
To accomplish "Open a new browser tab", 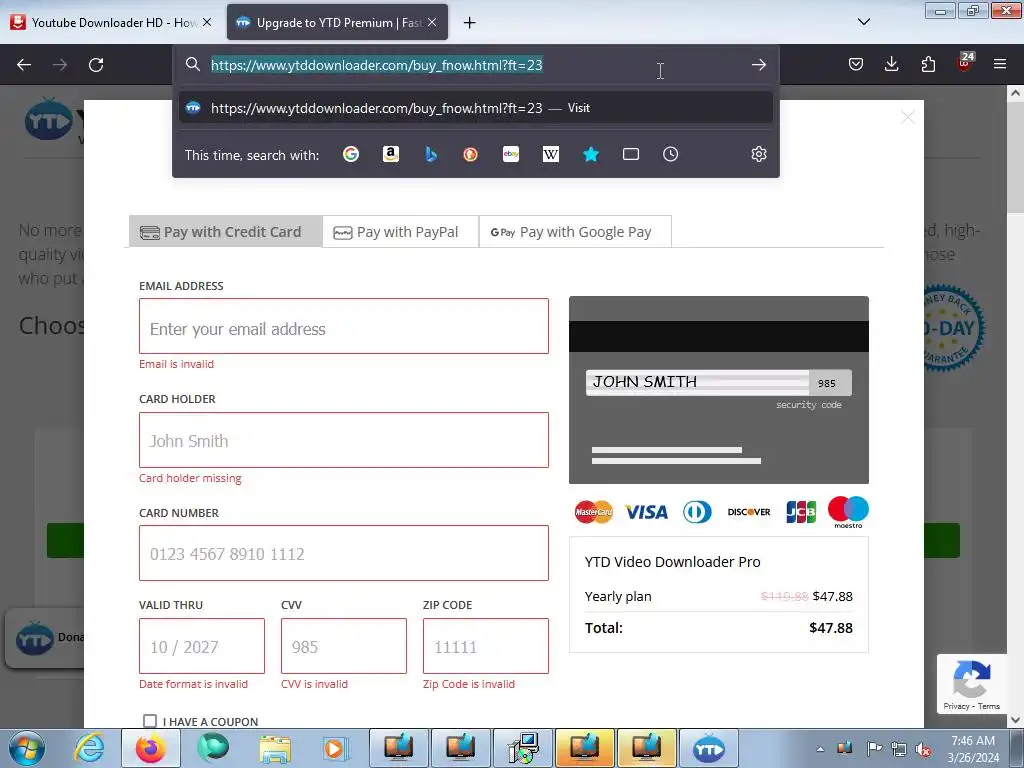I will click(x=470, y=23).
